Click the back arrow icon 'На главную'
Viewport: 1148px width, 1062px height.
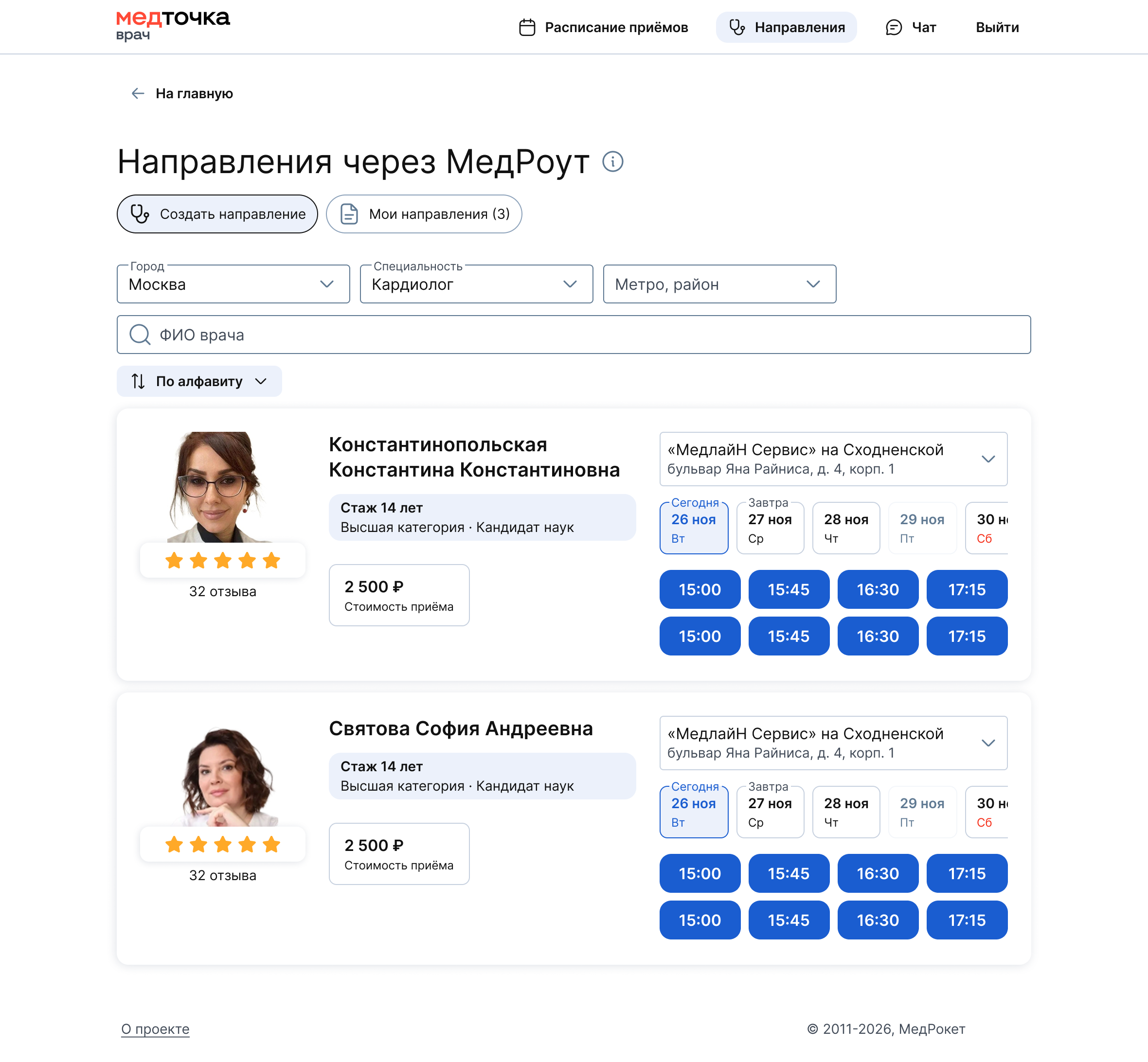[x=137, y=93]
